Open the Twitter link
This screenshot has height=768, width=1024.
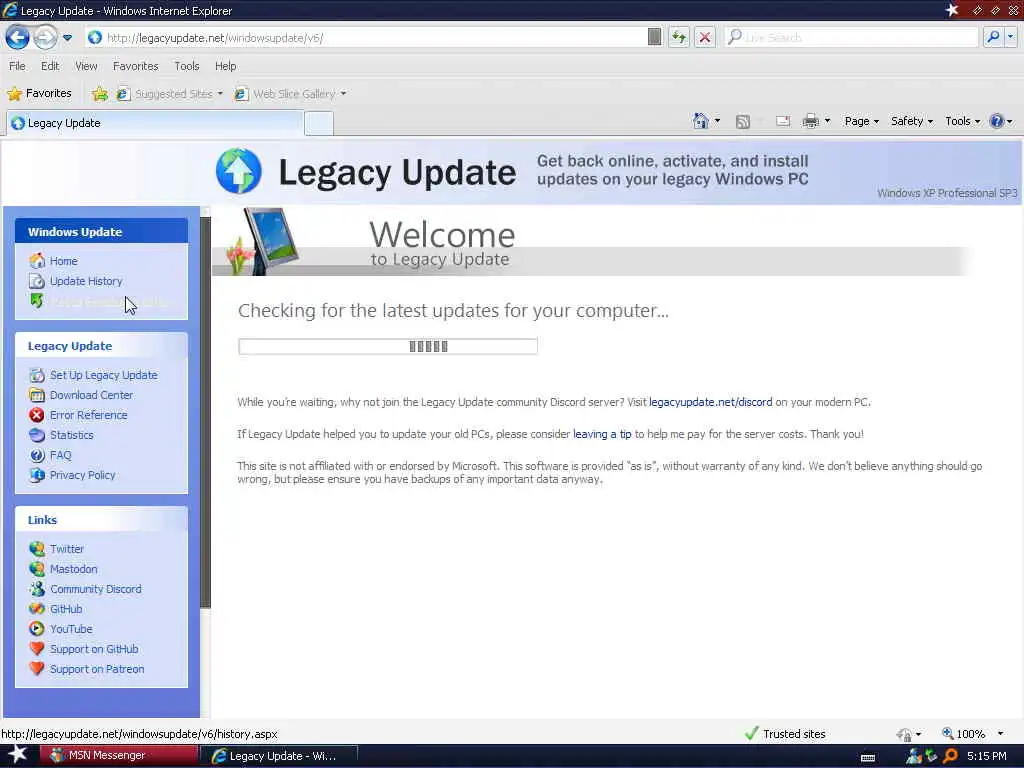click(67, 549)
